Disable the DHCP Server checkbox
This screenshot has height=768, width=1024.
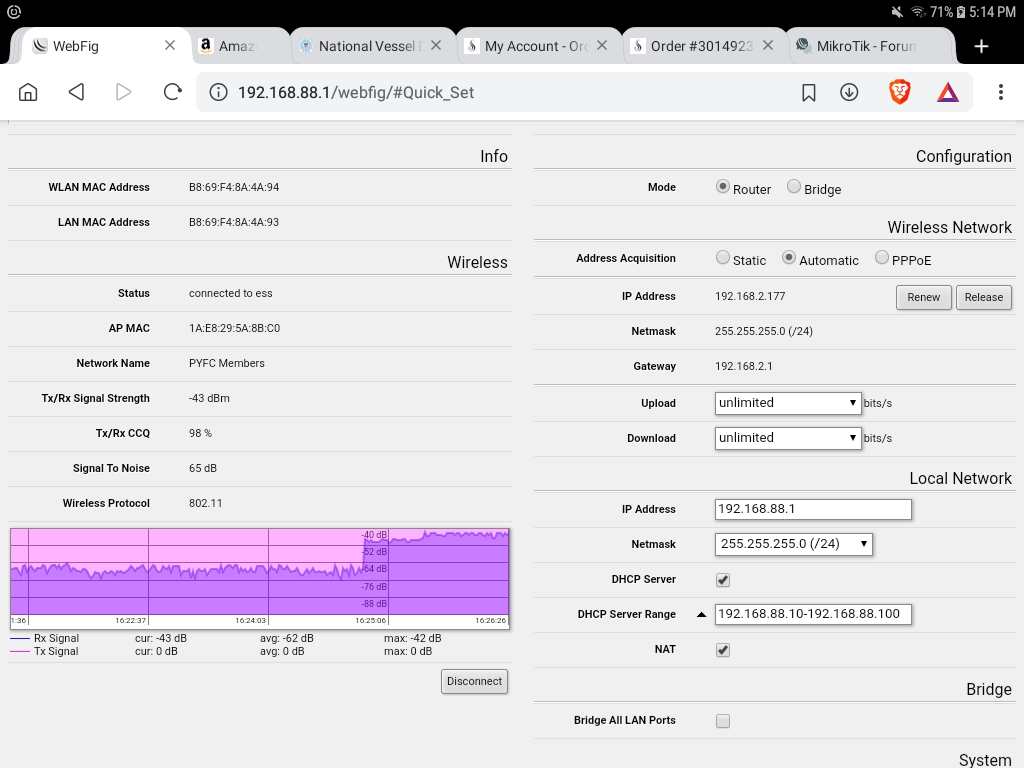(722, 579)
